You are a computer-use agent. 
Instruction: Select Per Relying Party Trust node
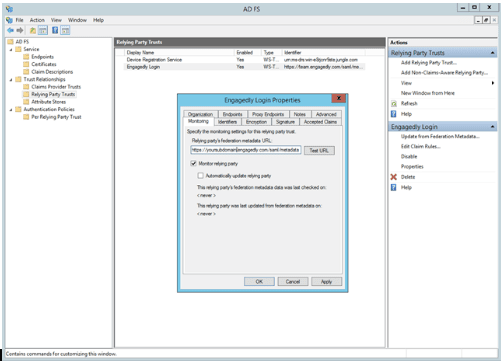point(56,117)
